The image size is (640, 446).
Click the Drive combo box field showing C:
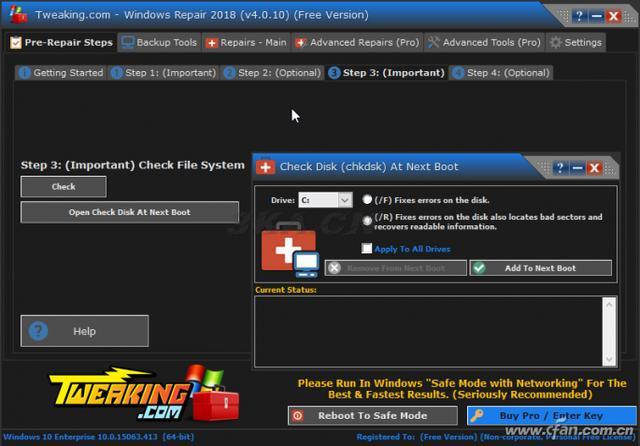click(325, 200)
